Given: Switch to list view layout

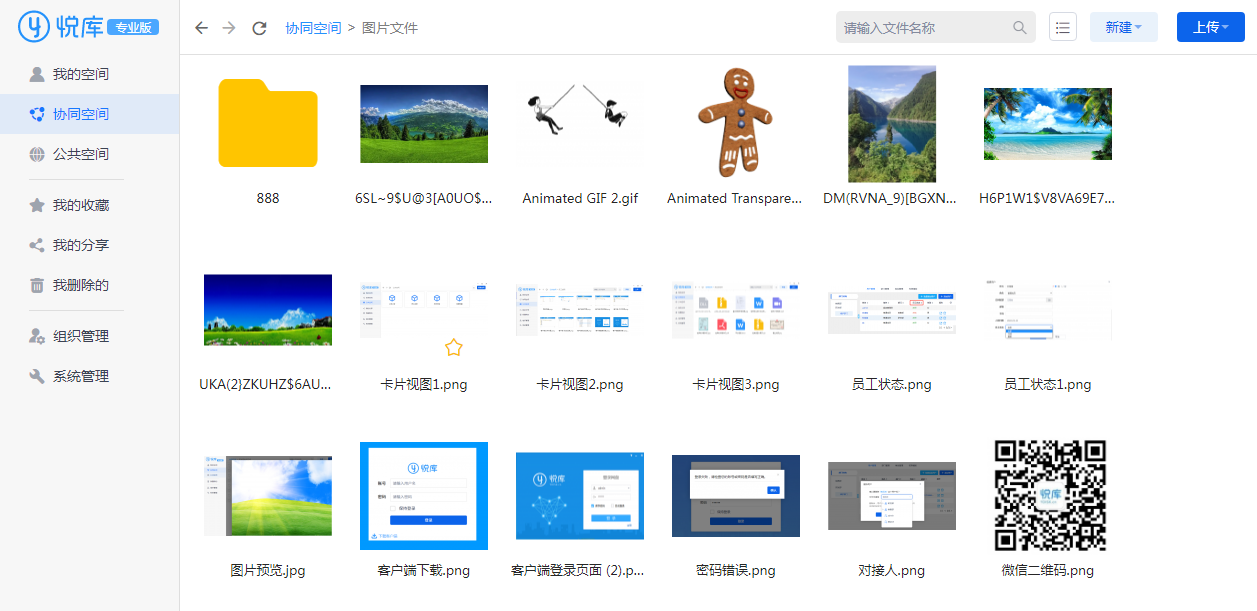Looking at the screenshot, I should 1063,28.
